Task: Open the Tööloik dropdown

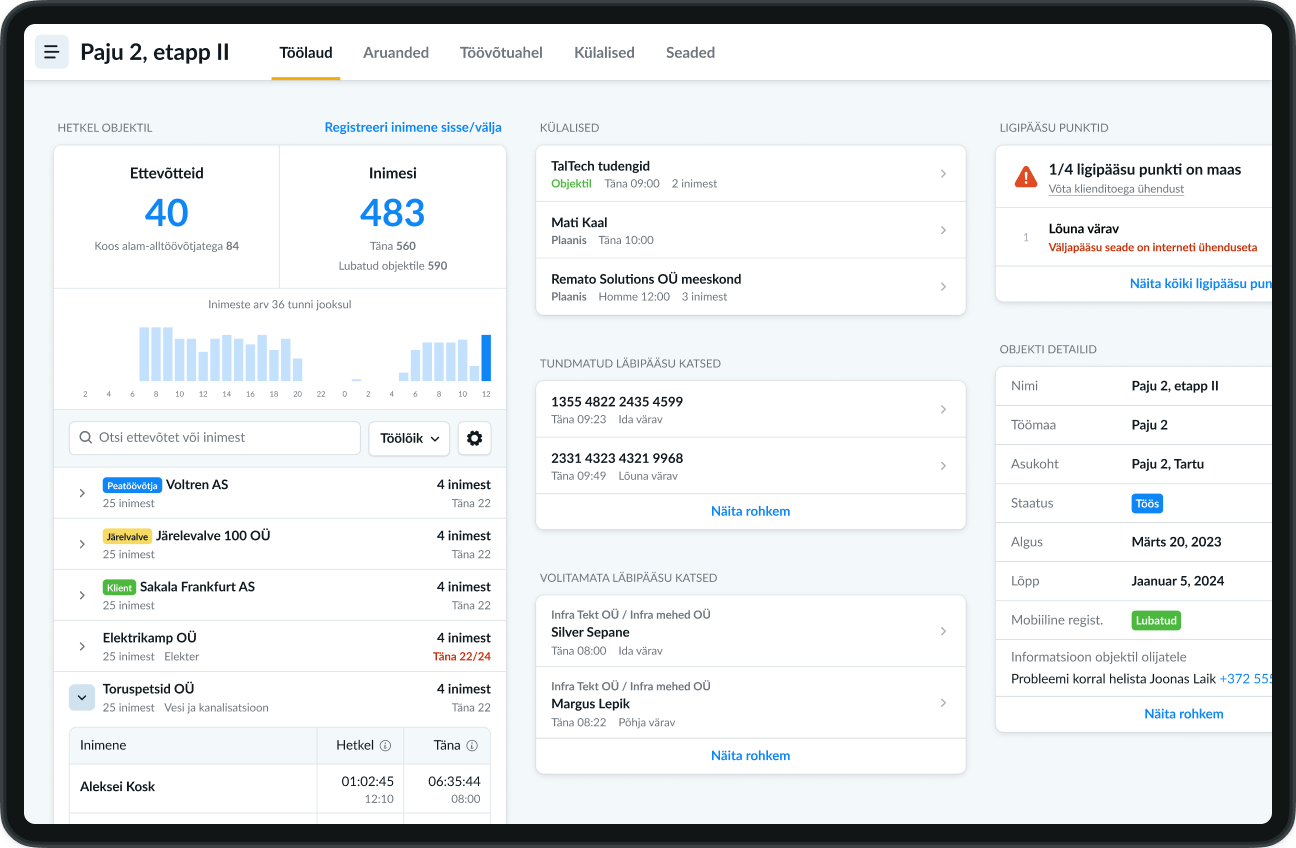Action: (409, 438)
